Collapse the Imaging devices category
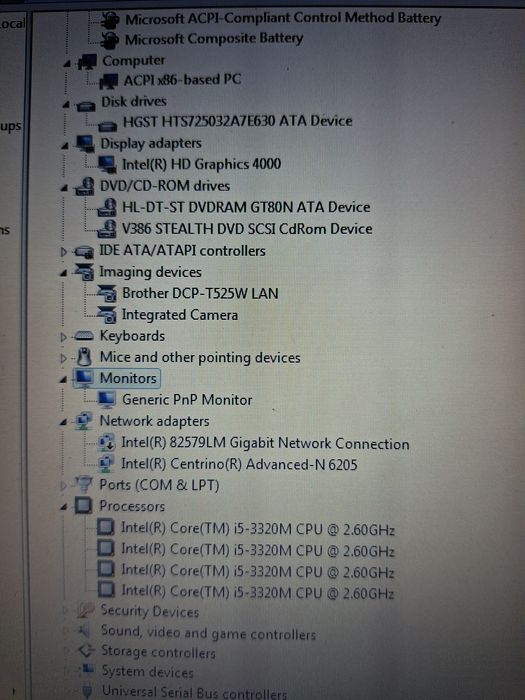This screenshot has height=700, width=525. (63, 273)
